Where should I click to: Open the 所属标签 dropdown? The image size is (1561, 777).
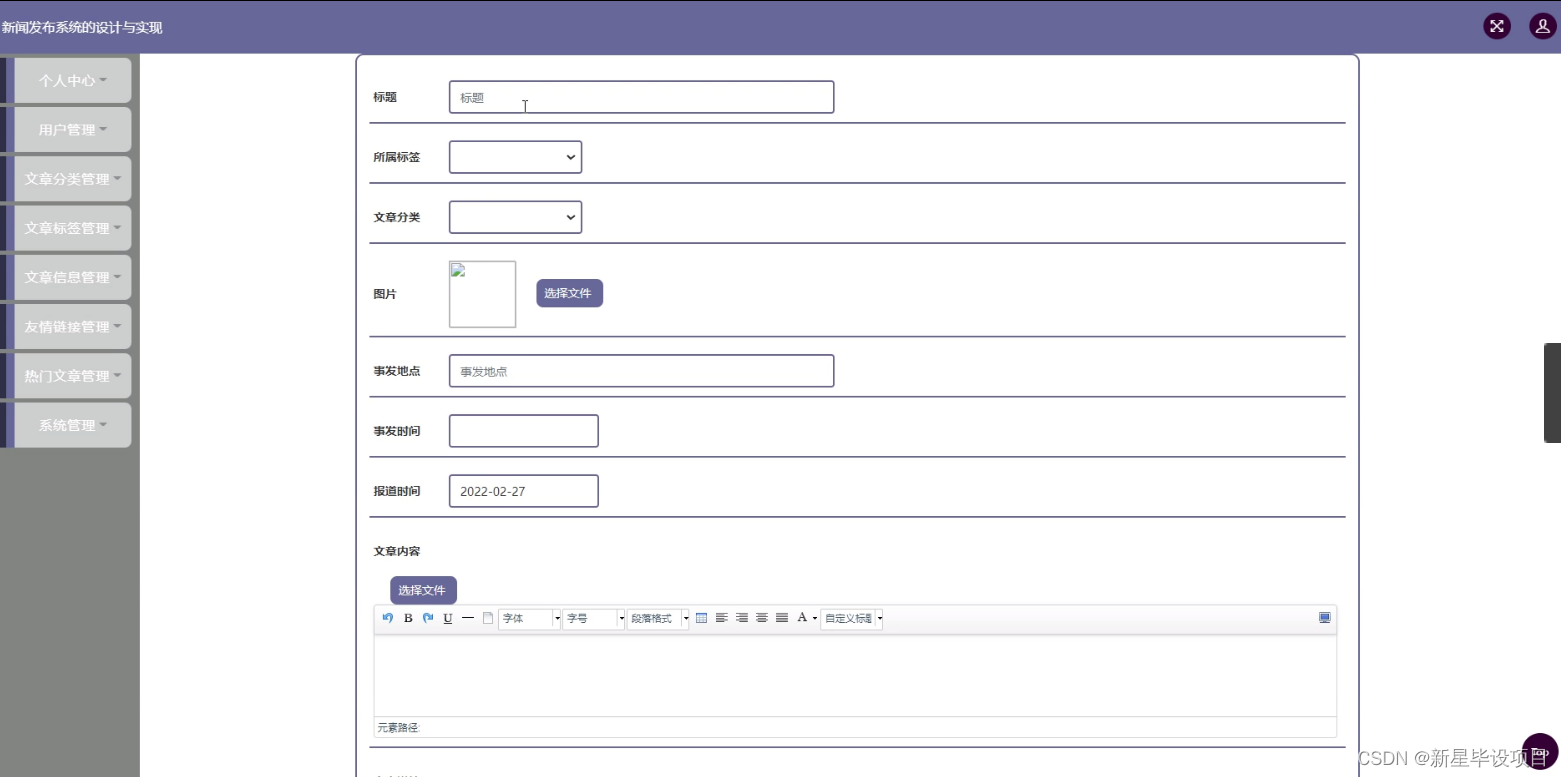[x=515, y=157]
